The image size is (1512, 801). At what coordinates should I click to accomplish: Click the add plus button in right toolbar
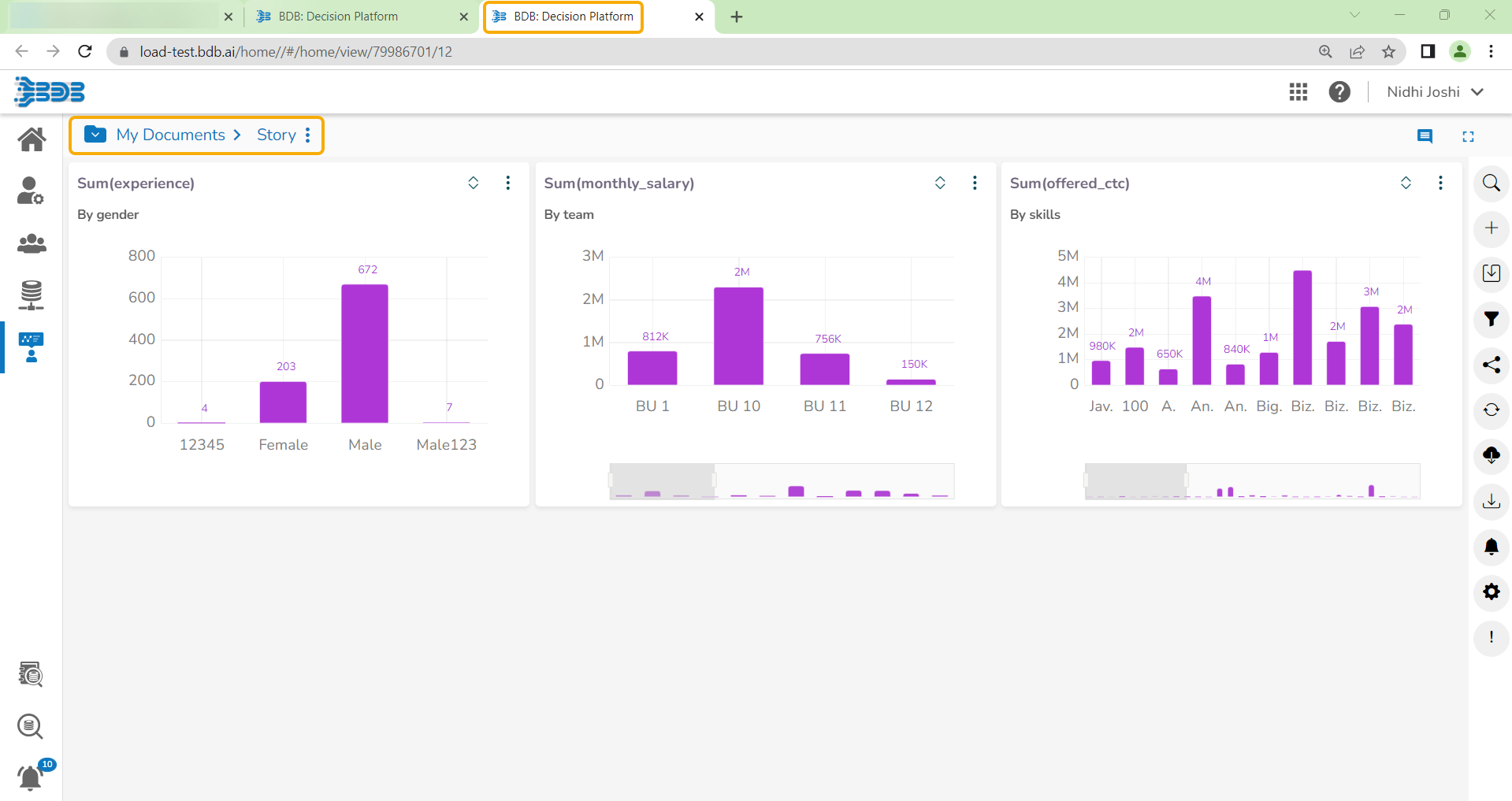[1491, 228]
